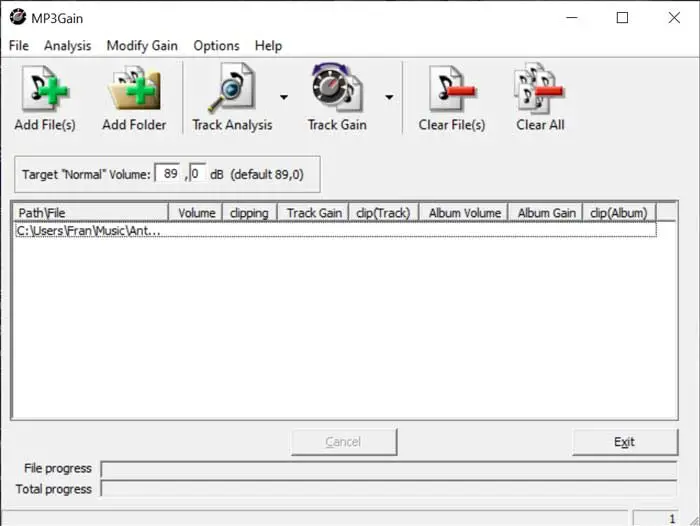Click the Total progress bar
Viewport: 700px width, 526px height.
click(389, 489)
